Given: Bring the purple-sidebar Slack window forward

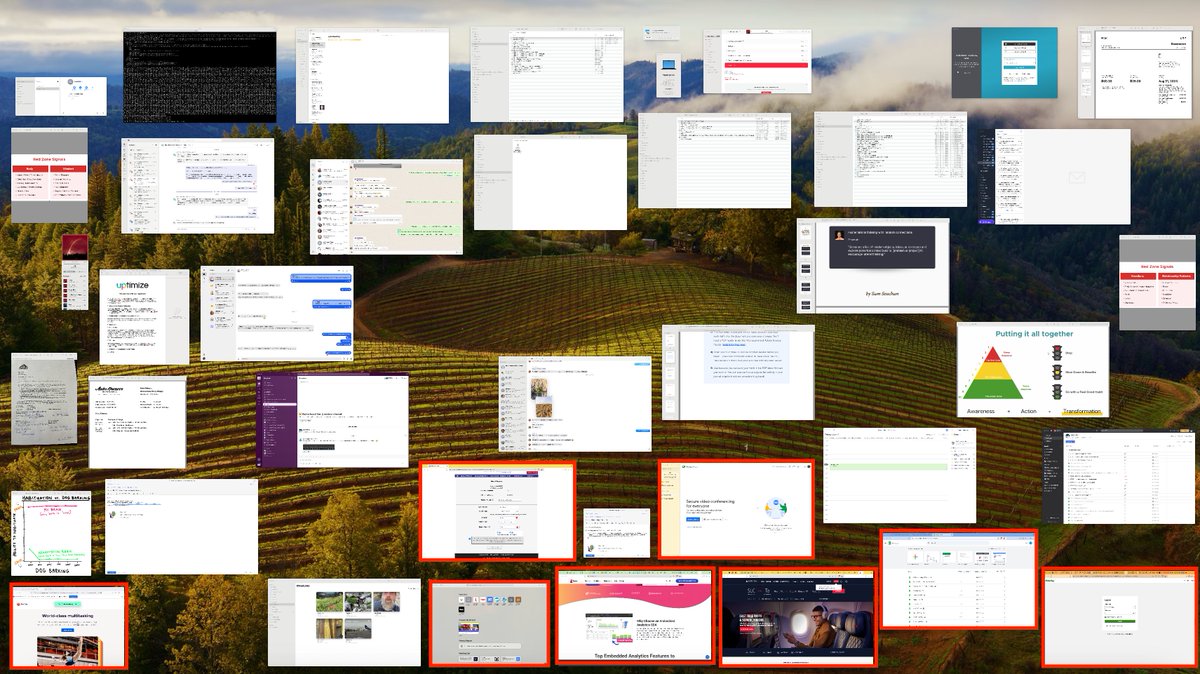Looking at the screenshot, I should coord(333,420).
